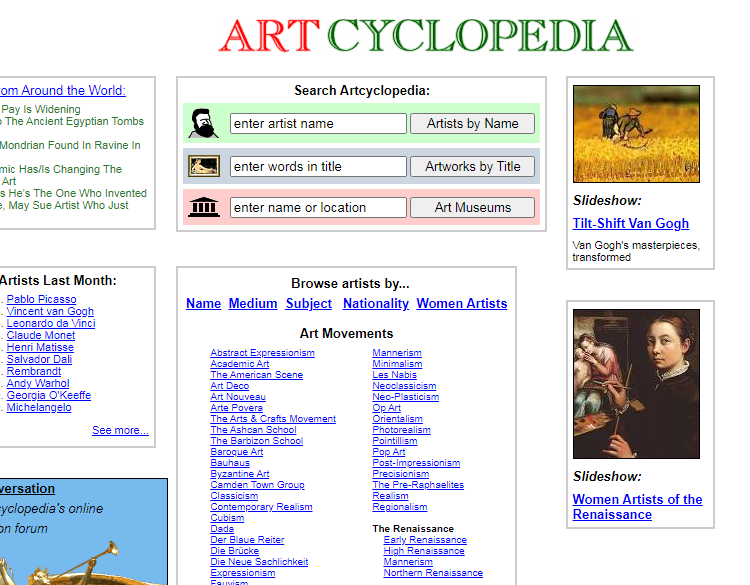This screenshot has height=585, width=750.
Task: Open the Art Deco link
Action: [x=230, y=386]
